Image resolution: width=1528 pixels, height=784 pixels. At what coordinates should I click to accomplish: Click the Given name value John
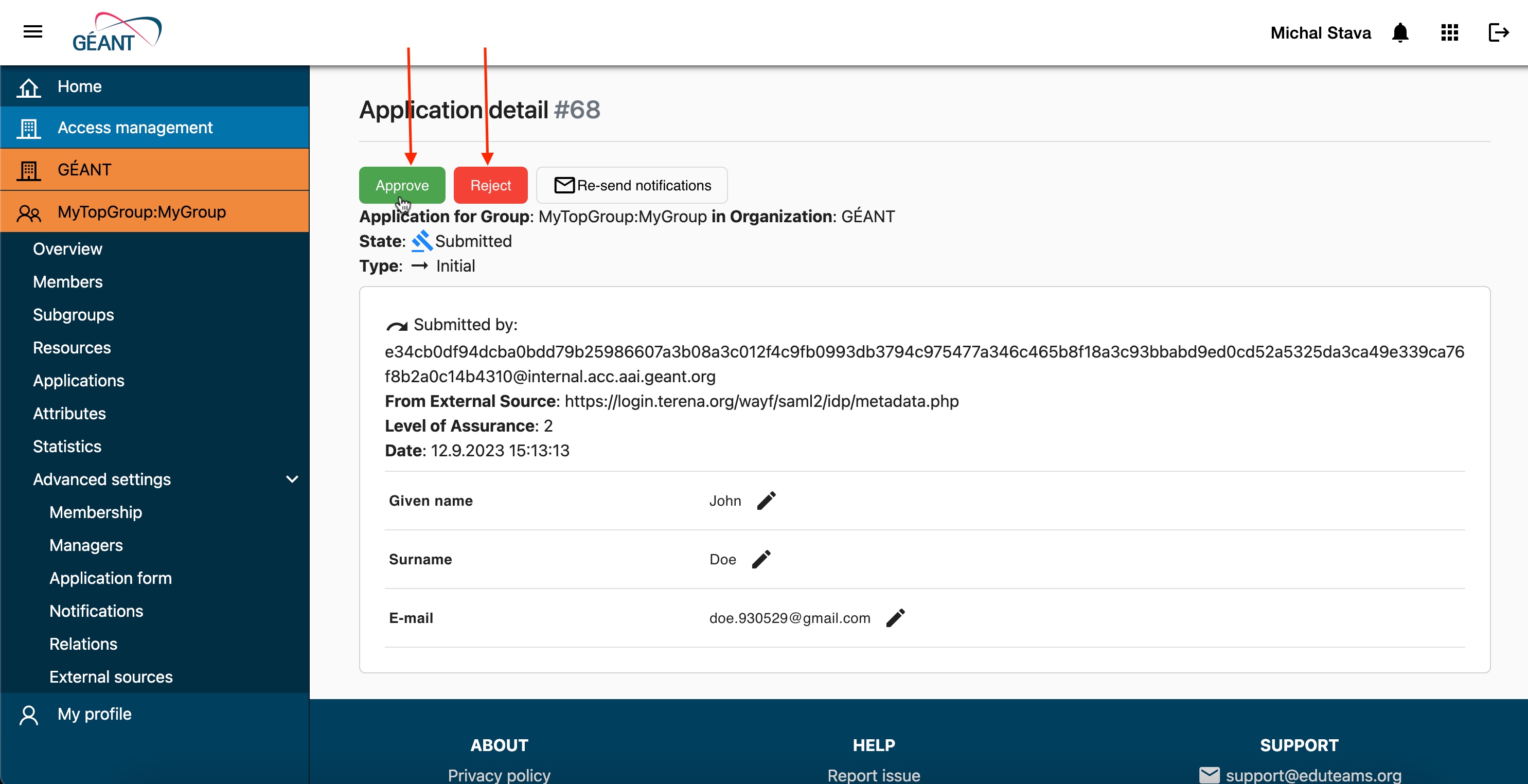tap(725, 501)
